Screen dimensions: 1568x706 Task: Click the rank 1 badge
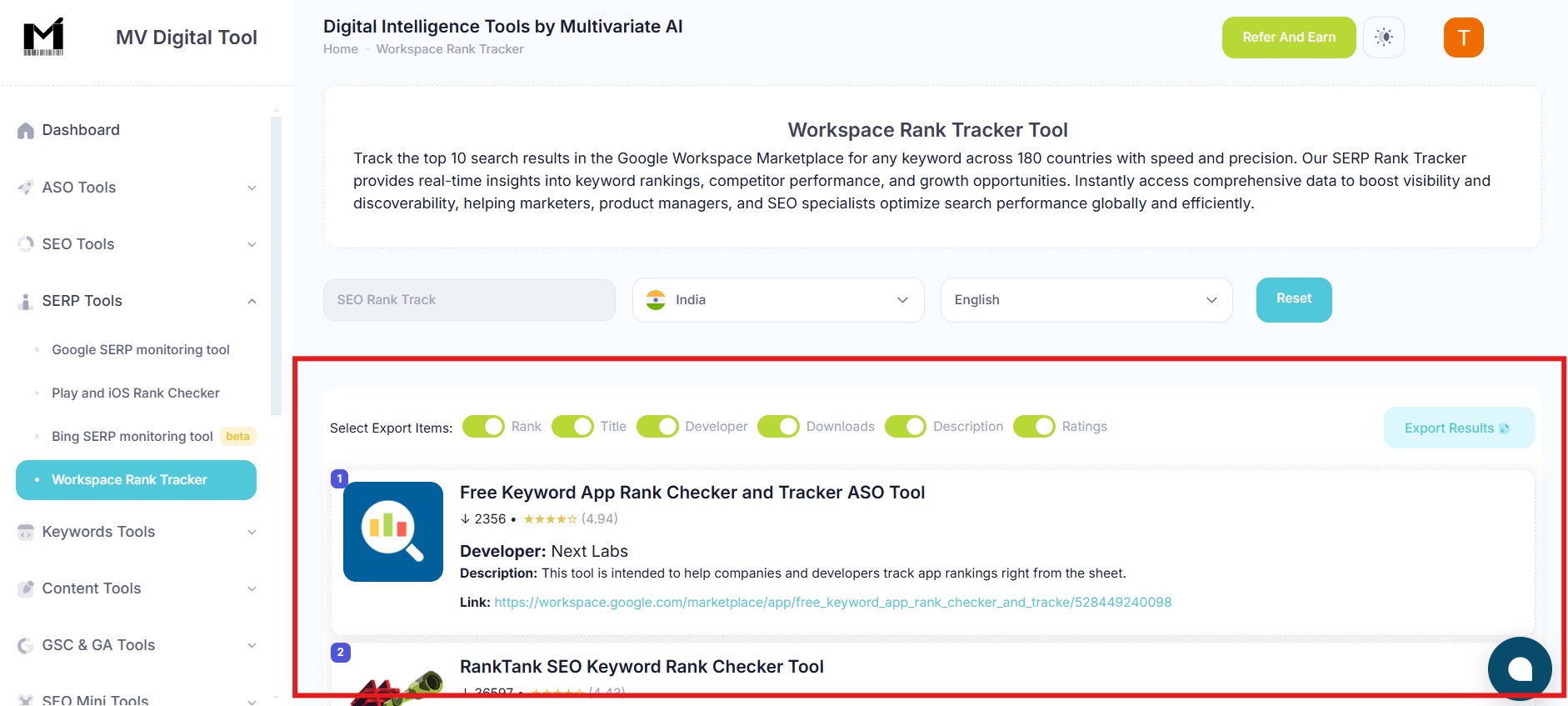point(340,478)
